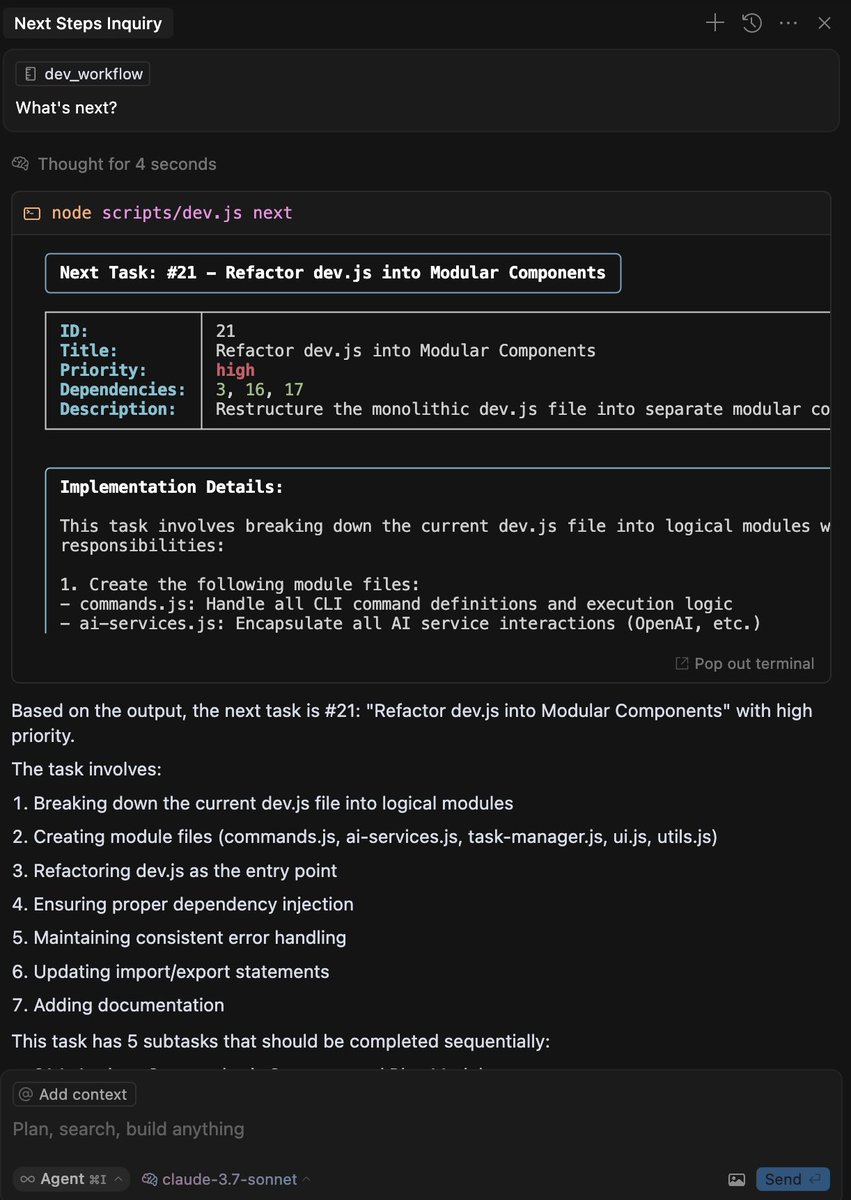Select the Next Steps Inquiry chat tab
Image resolution: width=851 pixels, height=1200 pixels.
(x=88, y=23)
